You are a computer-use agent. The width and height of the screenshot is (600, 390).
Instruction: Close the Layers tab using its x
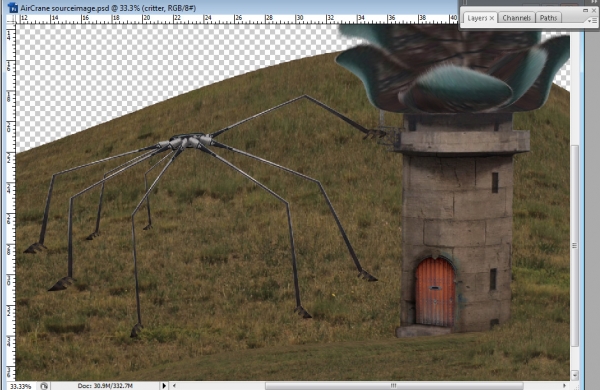click(492, 18)
